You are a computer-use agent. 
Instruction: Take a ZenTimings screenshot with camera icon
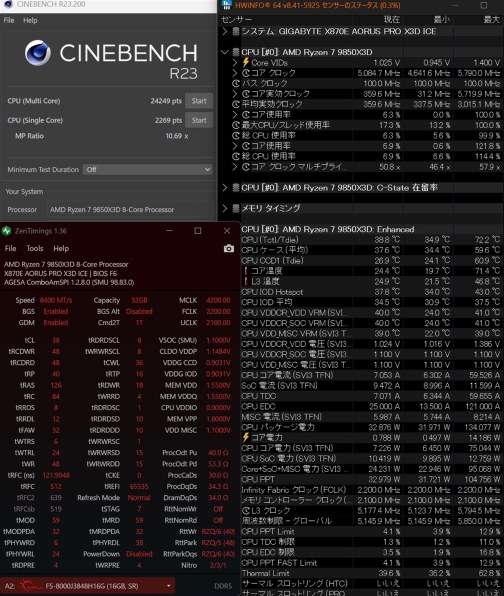pyautogui.click(x=229, y=249)
